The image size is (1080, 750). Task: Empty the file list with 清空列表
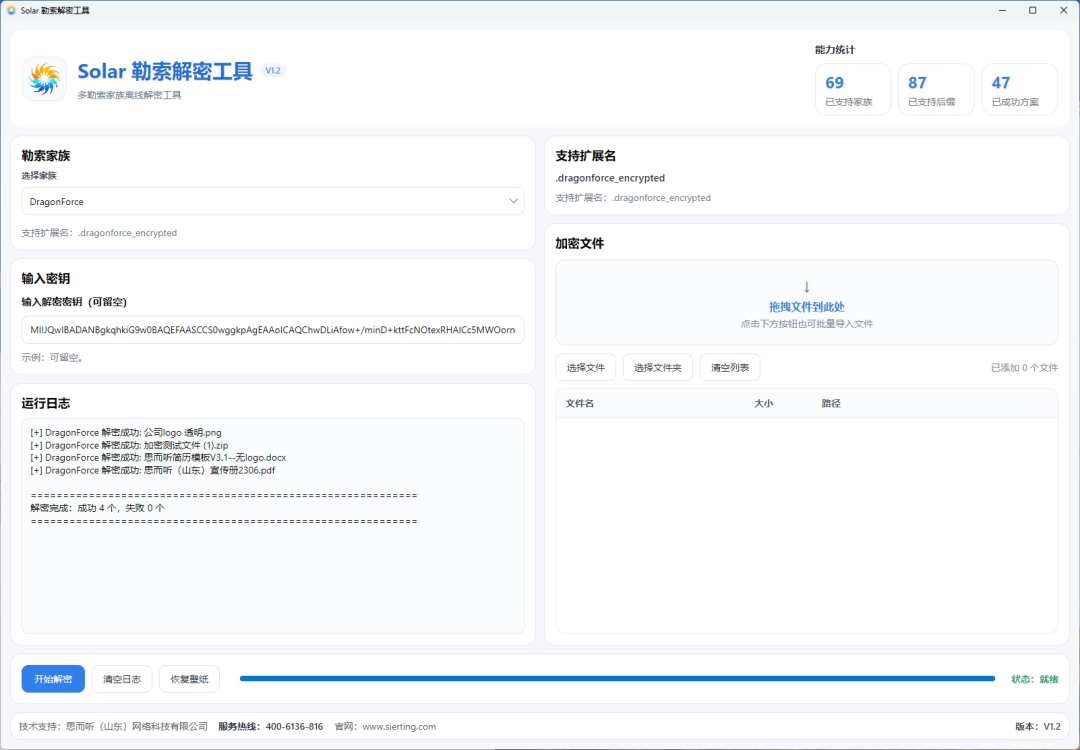coord(730,368)
